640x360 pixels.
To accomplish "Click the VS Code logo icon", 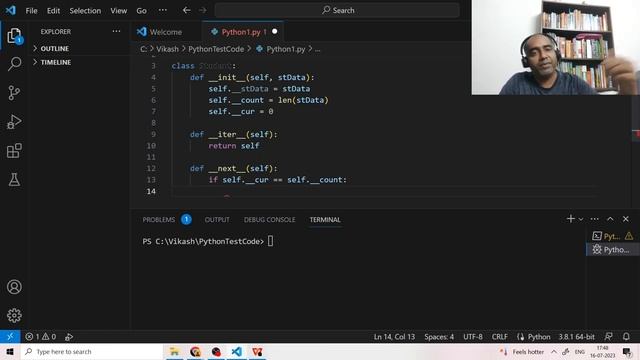I will (x=11, y=10).
